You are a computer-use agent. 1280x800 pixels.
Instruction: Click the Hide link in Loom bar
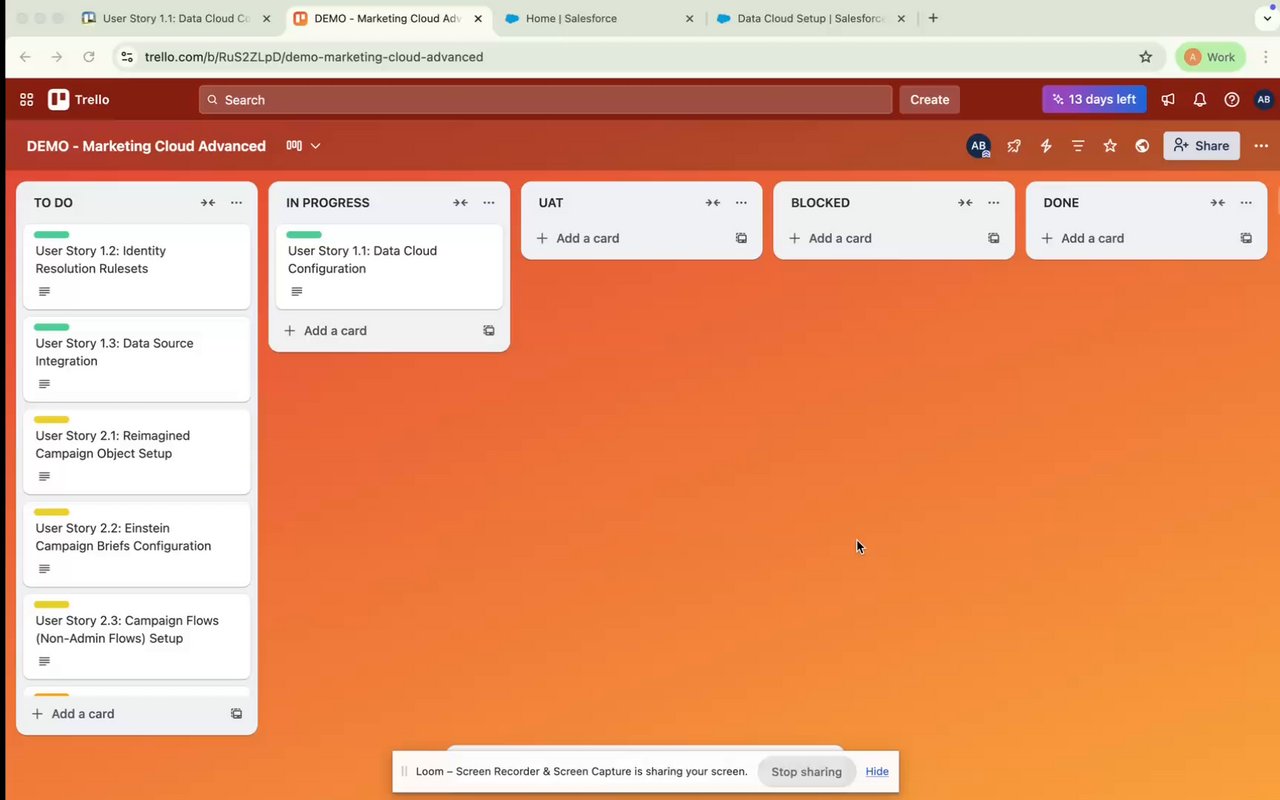[877, 772]
